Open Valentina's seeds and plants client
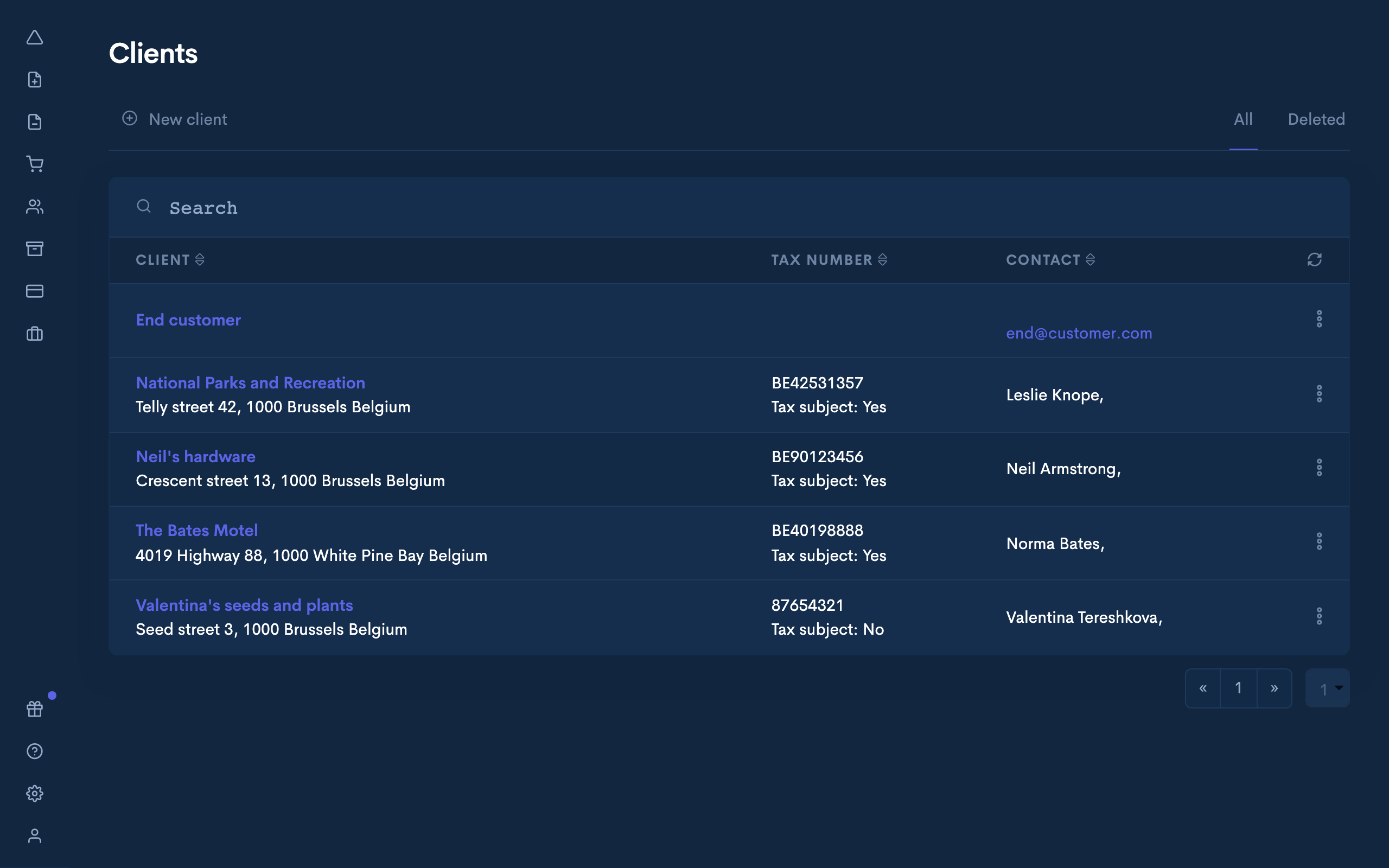Image resolution: width=1389 pixels, height=868 pixels. [244, 605]
